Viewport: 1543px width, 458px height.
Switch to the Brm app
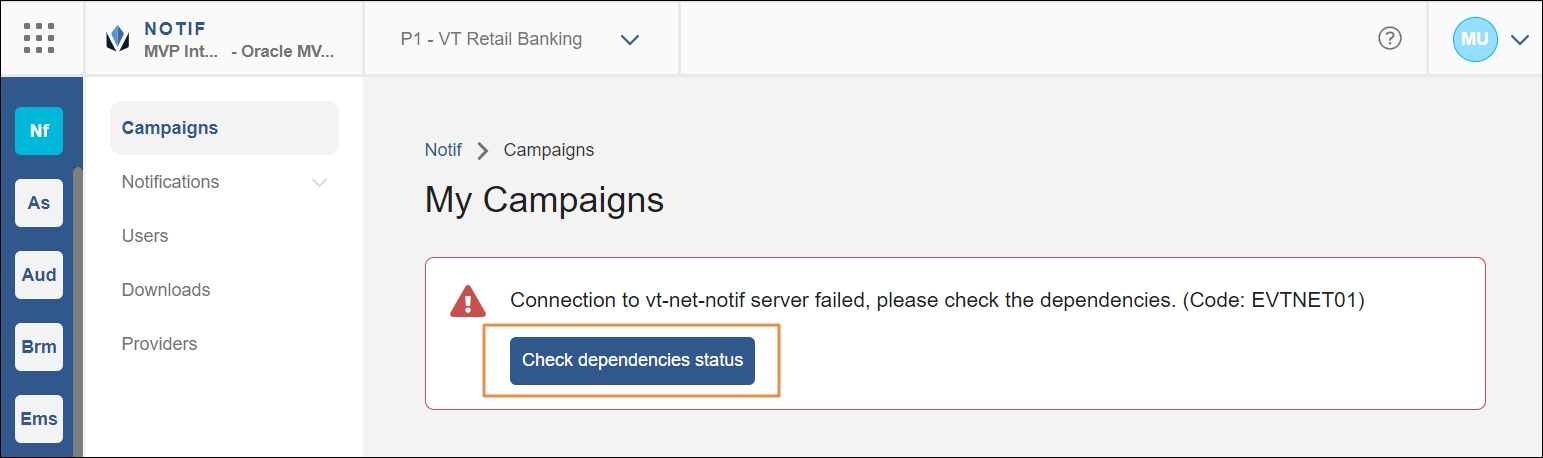39,347
